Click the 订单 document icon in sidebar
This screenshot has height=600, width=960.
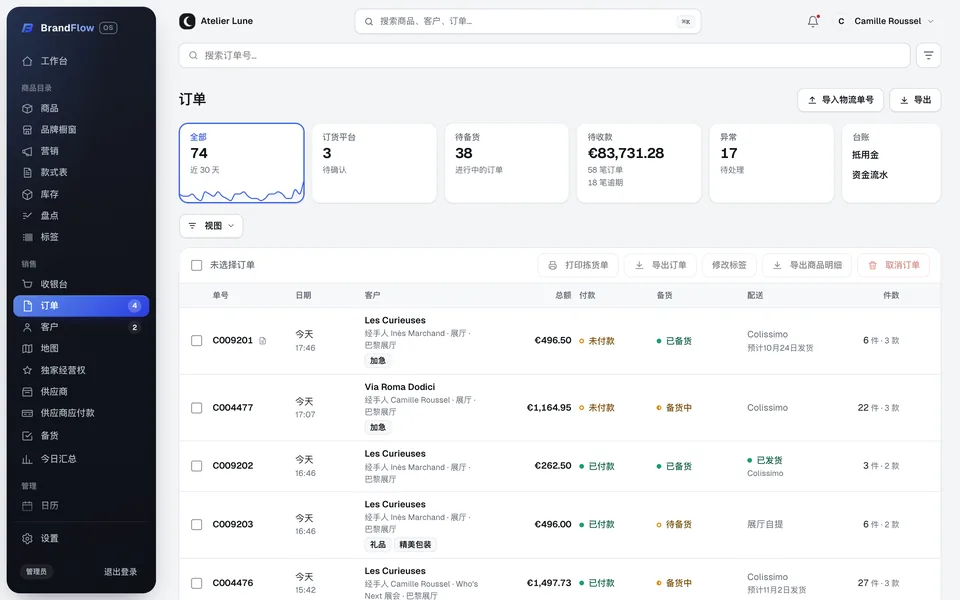(x=27, y=306)
